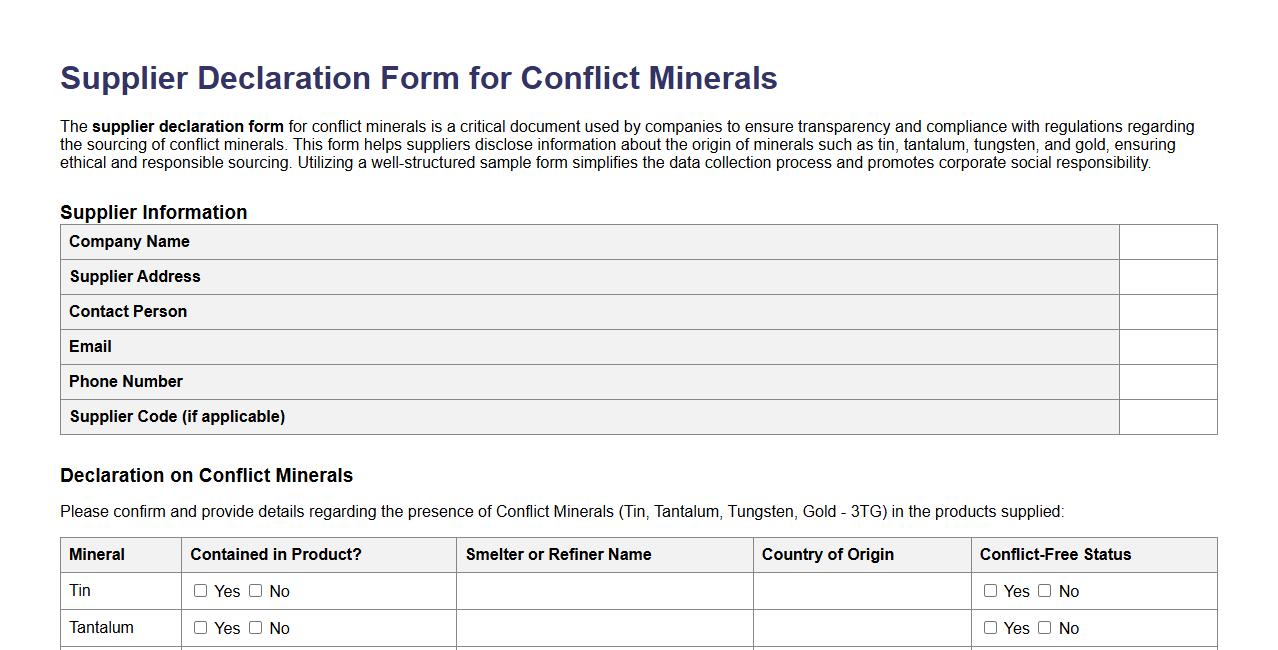
Task: Click the Supplier Code entry cell
Action: pos(1167,416)
